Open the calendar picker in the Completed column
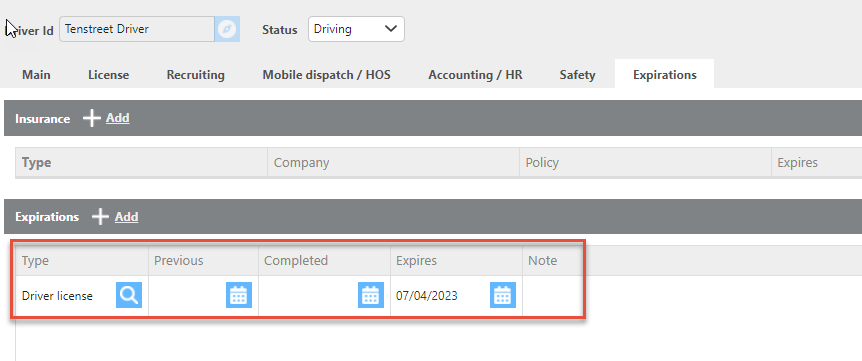 371,295
